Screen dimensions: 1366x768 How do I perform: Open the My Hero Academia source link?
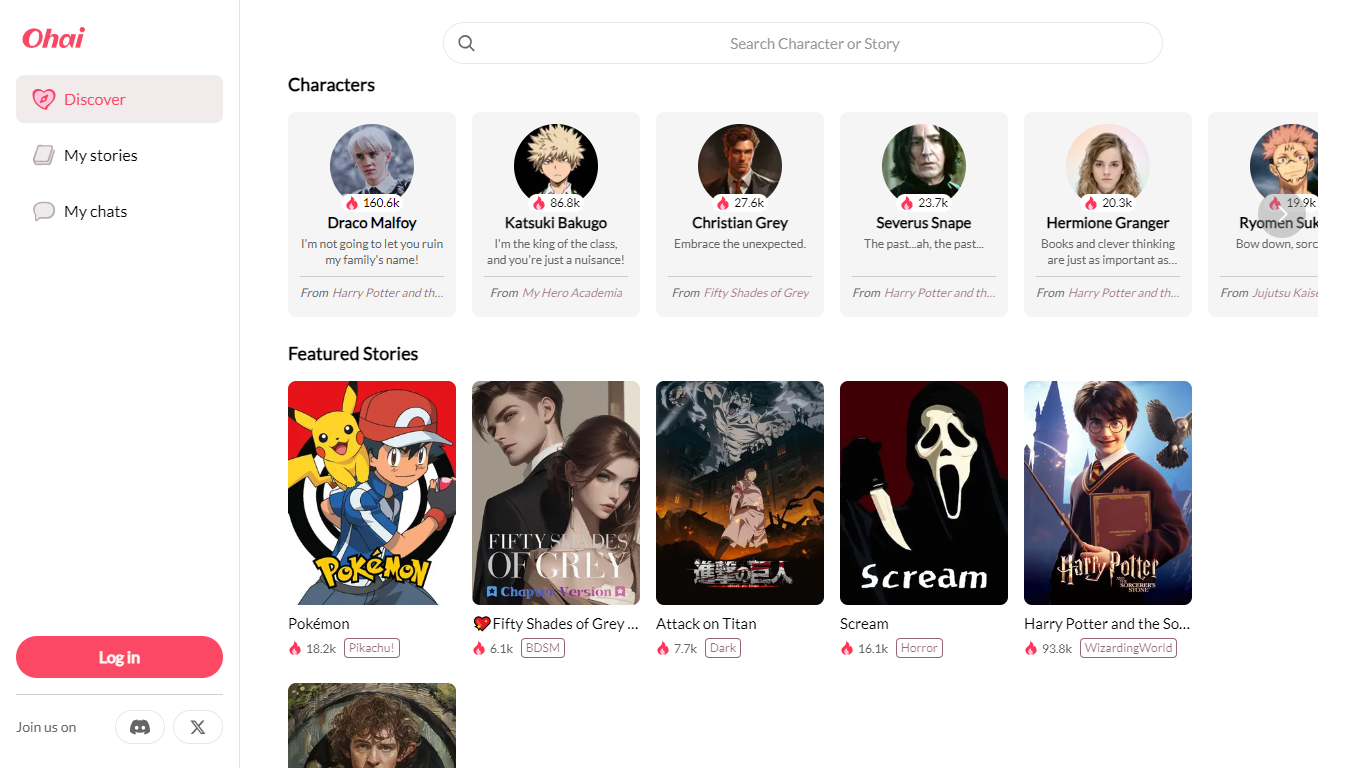(572, 293)
